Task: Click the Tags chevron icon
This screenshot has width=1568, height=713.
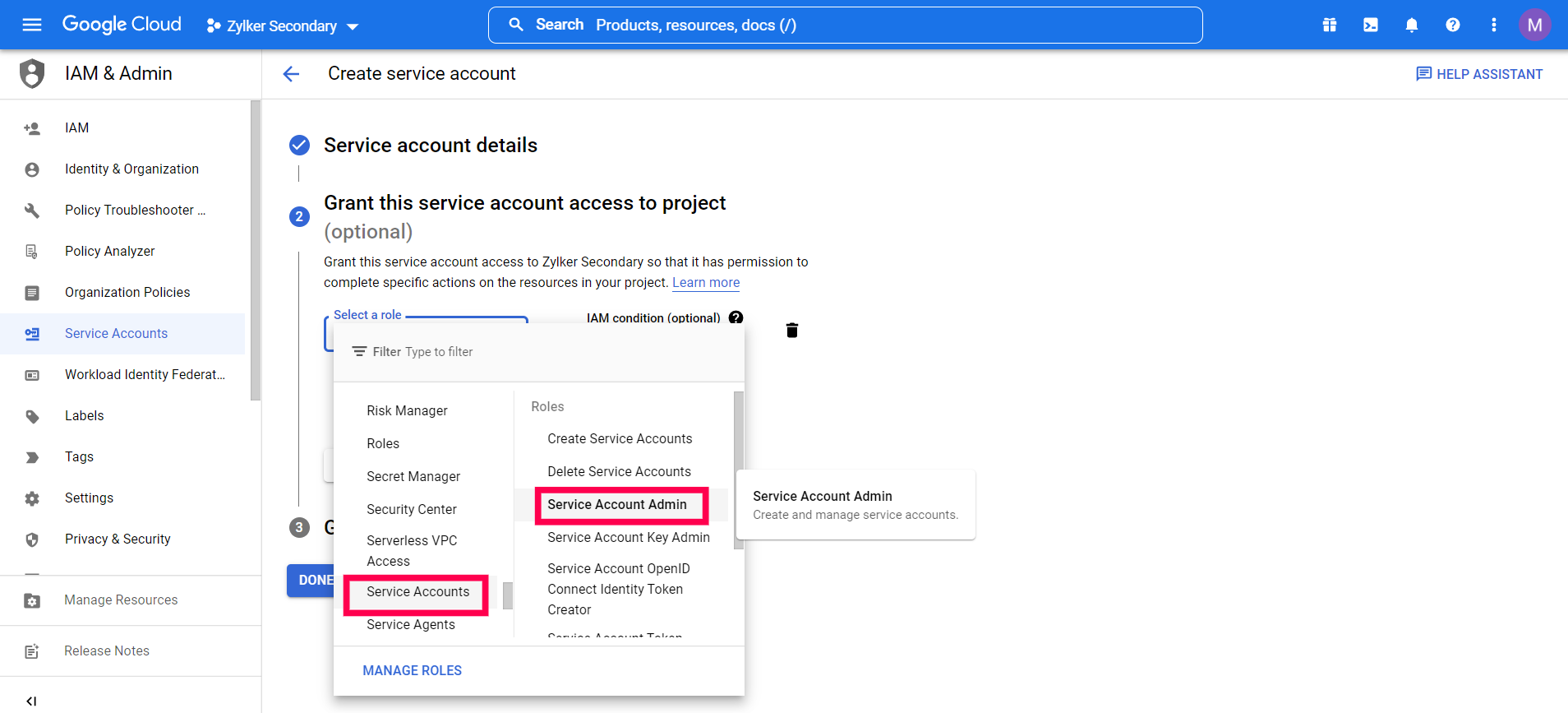Action: [x=32, y=457]
